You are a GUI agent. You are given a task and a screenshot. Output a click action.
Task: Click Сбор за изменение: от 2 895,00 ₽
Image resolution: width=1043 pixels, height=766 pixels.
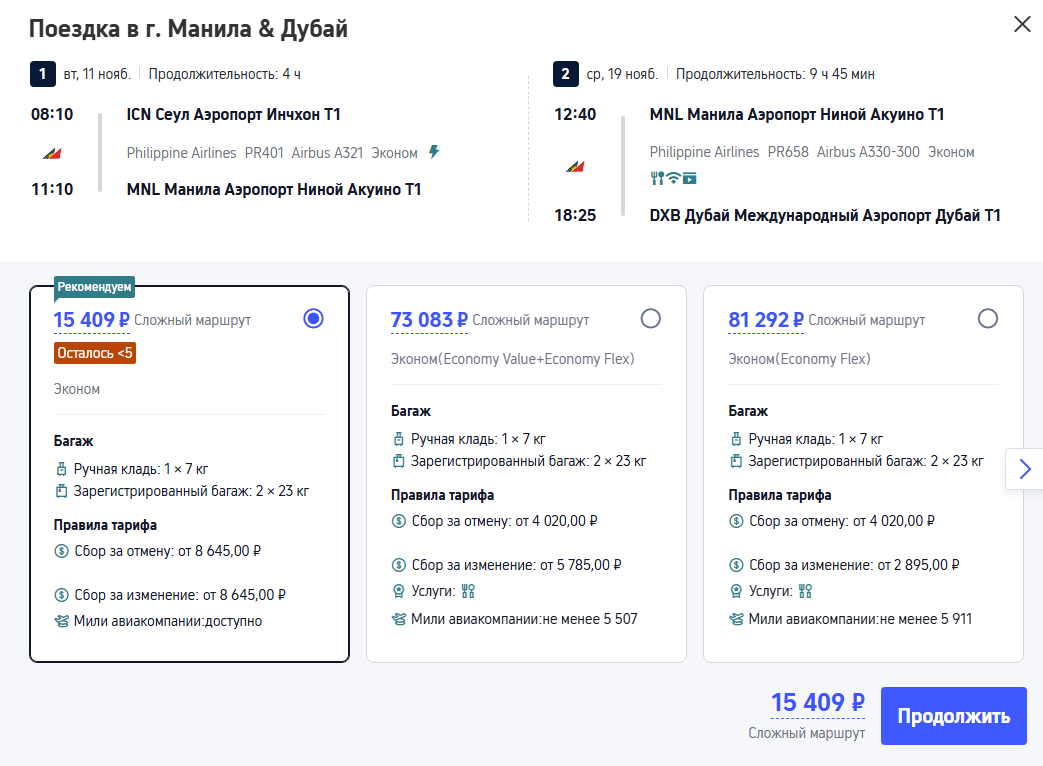pos(854,565)
